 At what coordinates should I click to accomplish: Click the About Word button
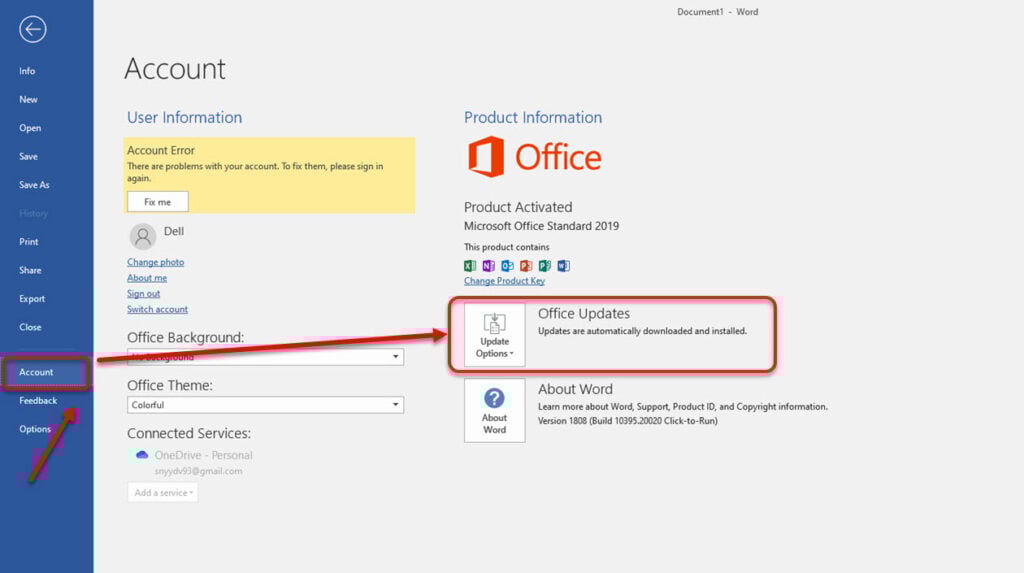[494, 410]
